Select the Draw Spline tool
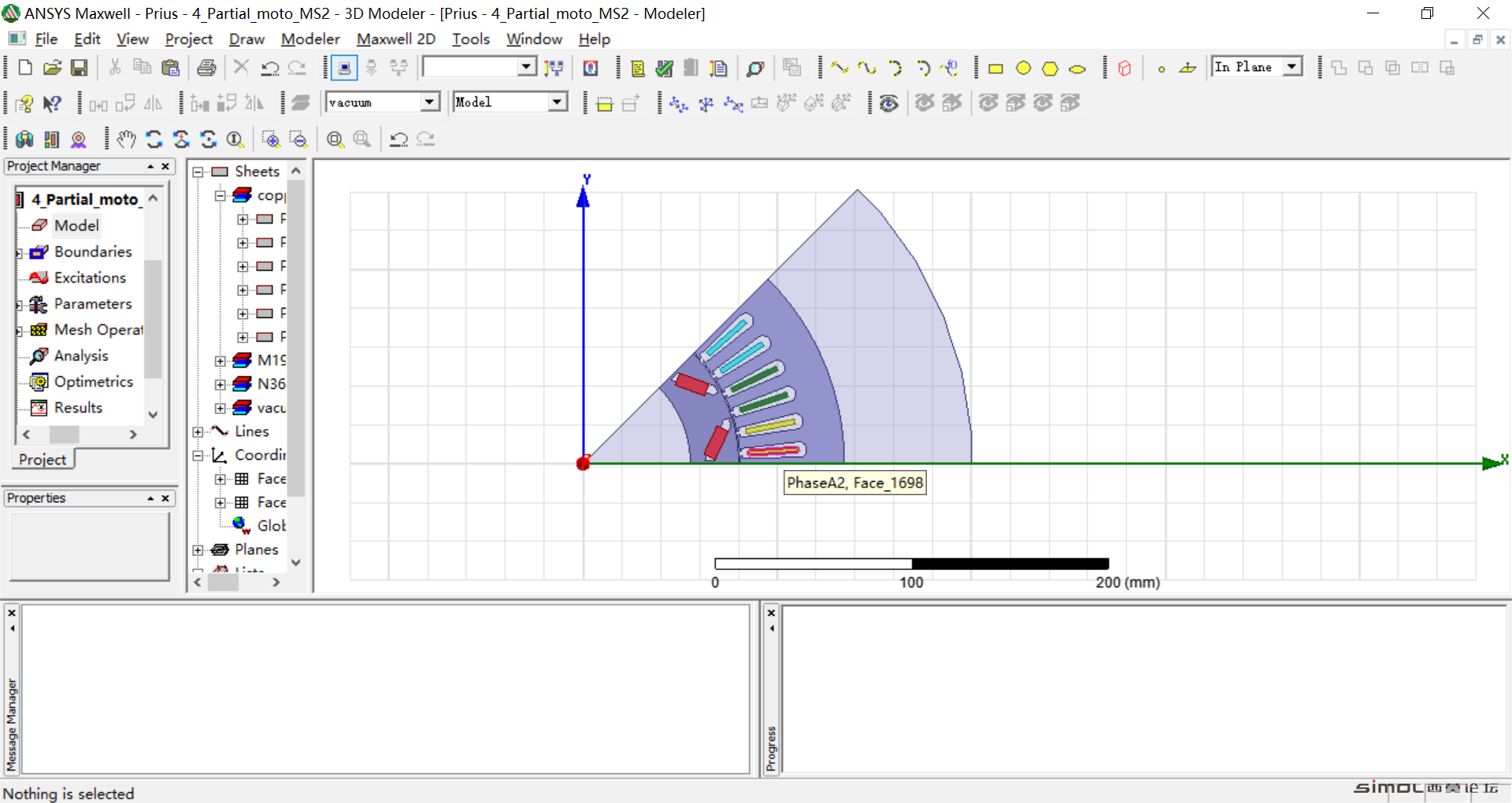The height and width of the screenshot is (803, 1512). click(x=867, y=68)
